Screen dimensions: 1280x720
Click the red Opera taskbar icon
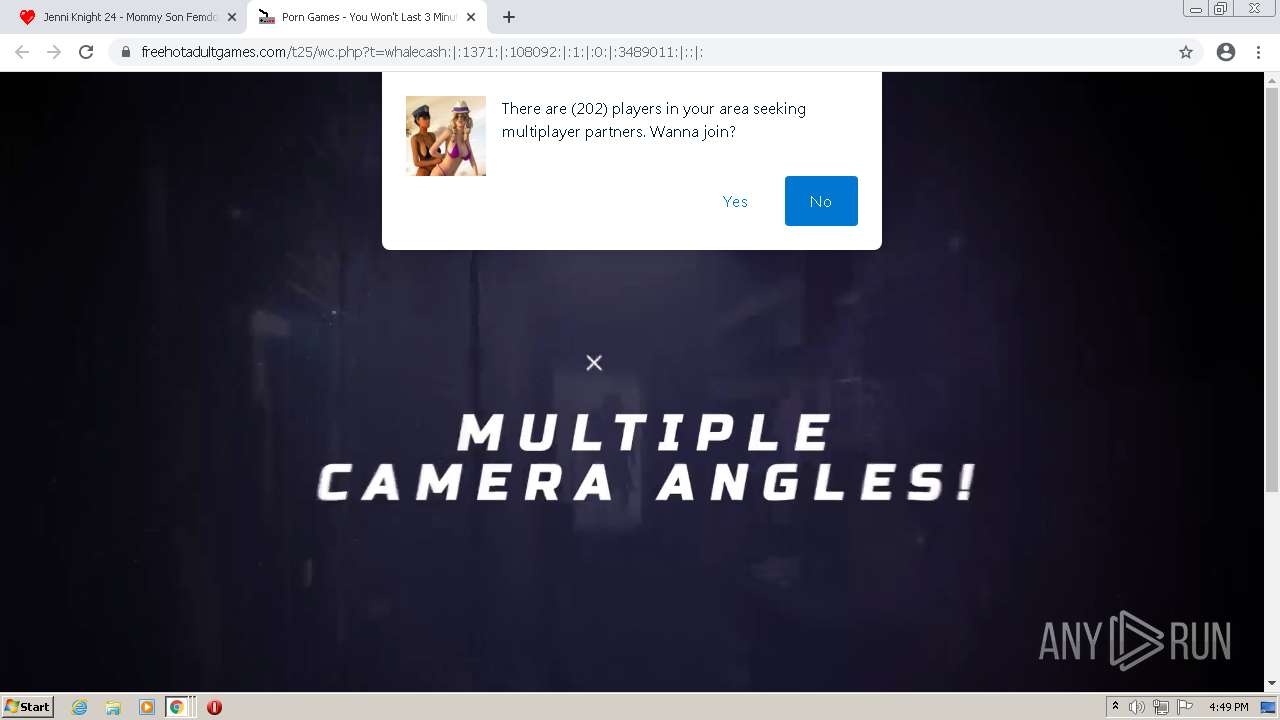214,707
